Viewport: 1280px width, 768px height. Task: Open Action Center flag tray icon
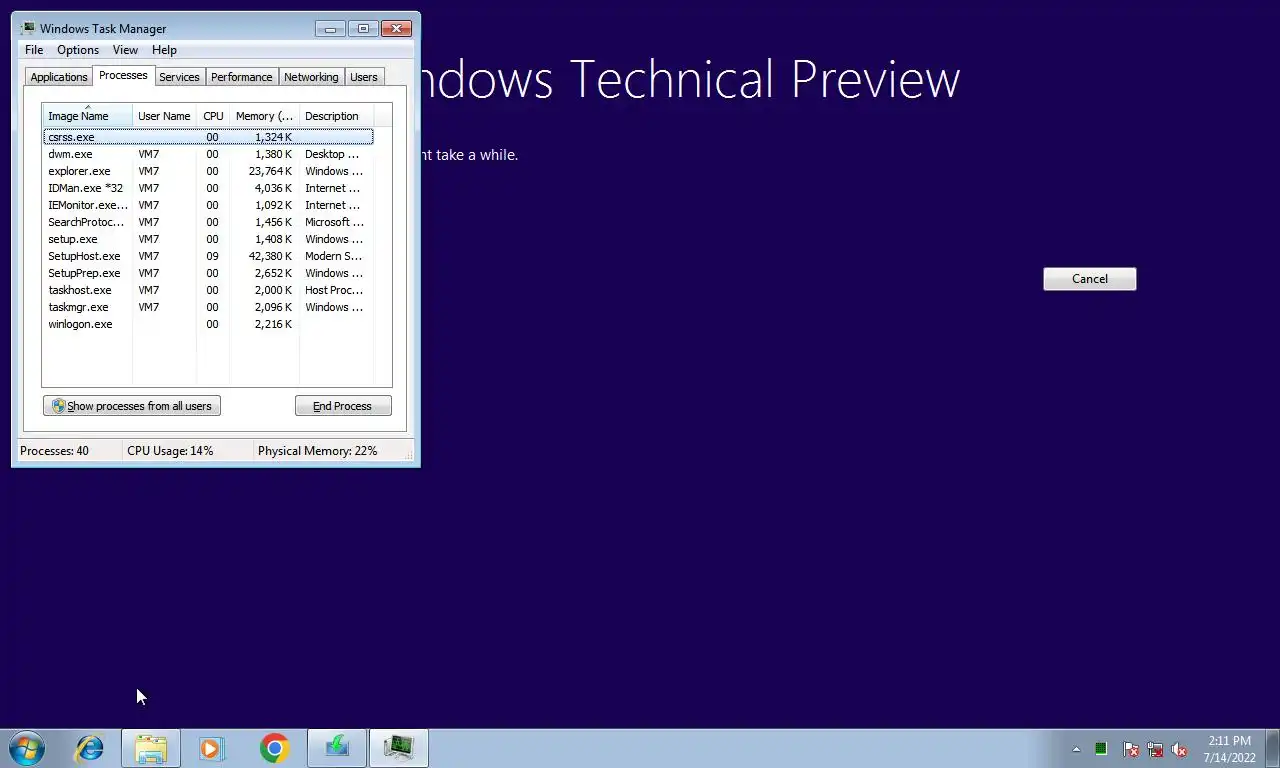(1131, 749)
